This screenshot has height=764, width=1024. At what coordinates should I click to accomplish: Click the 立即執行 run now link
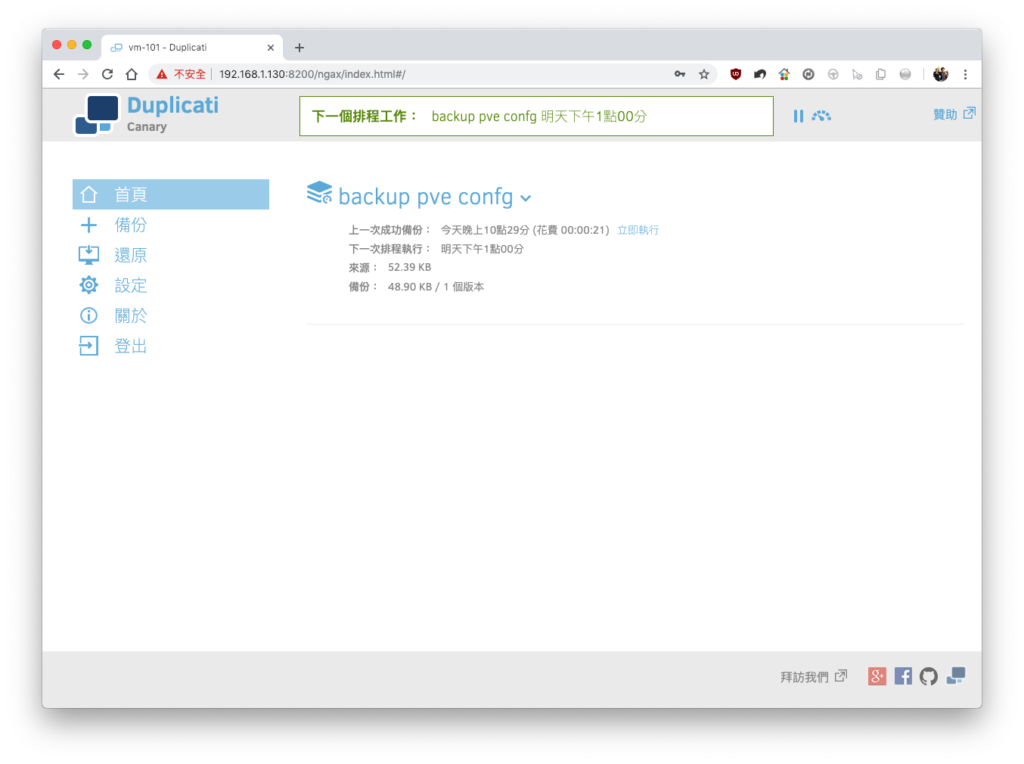click(638, 230)
